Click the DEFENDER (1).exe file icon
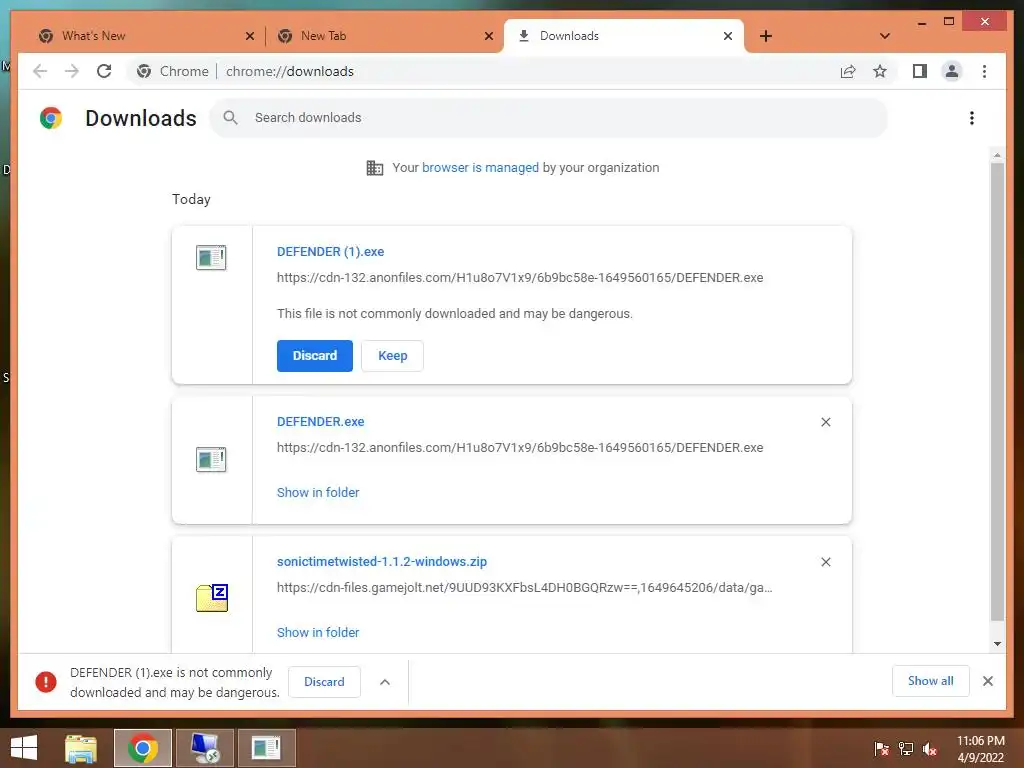 [211, 257]
